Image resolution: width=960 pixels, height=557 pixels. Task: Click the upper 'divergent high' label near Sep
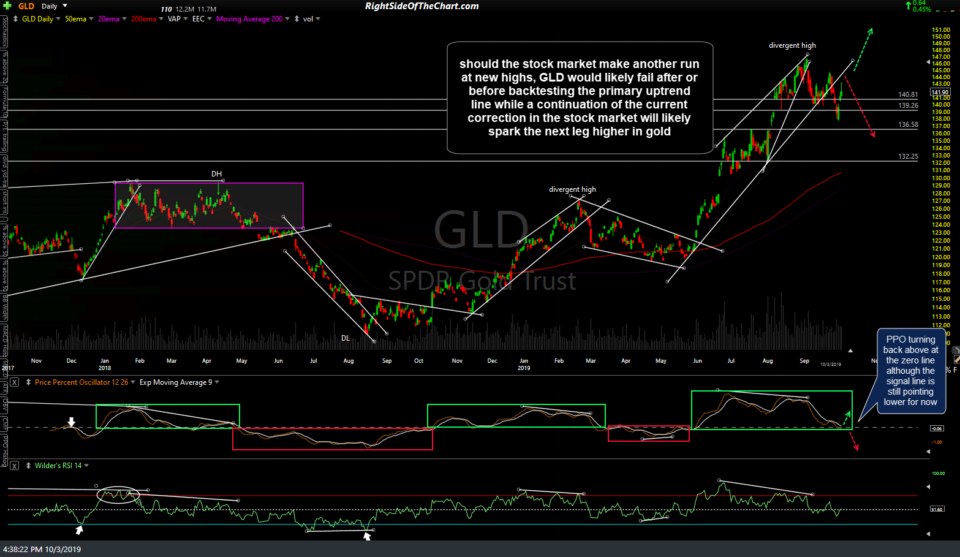pos(792,45)
